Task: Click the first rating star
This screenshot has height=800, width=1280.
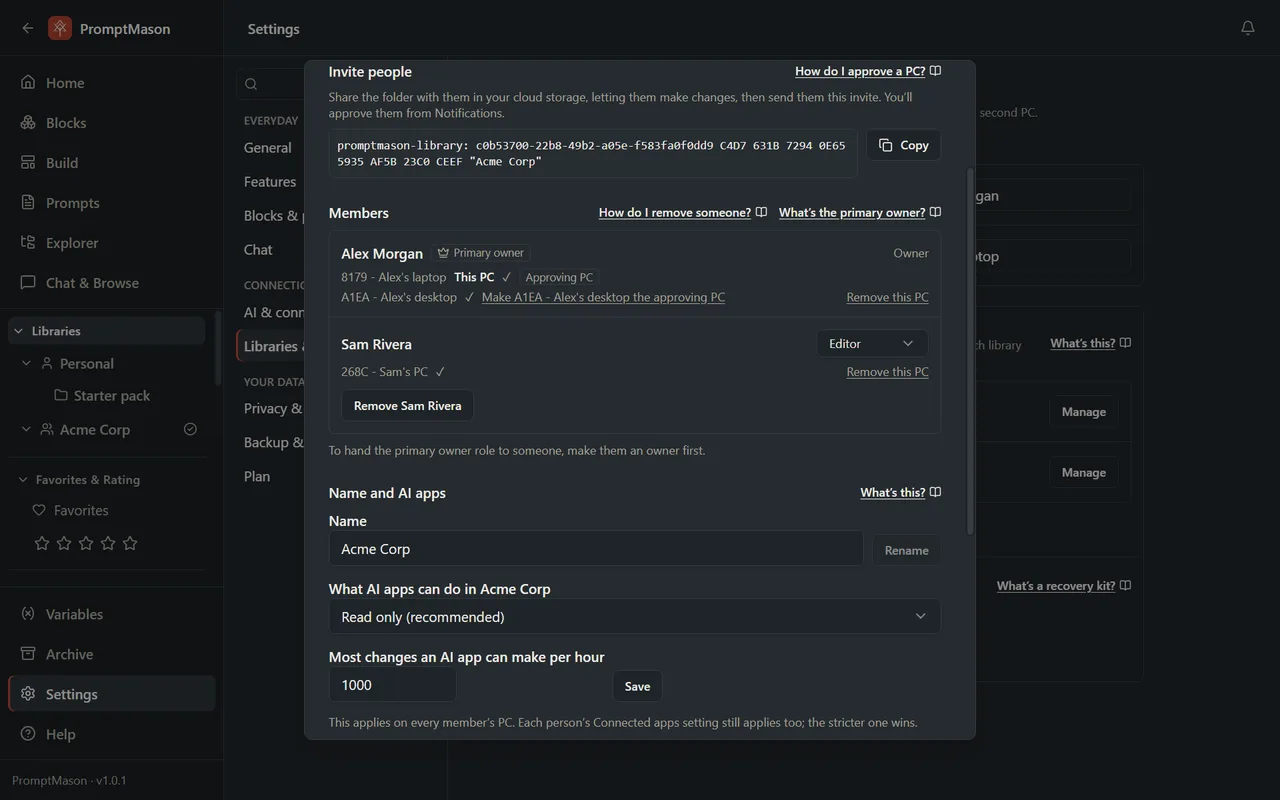Action: coord(42,543)
